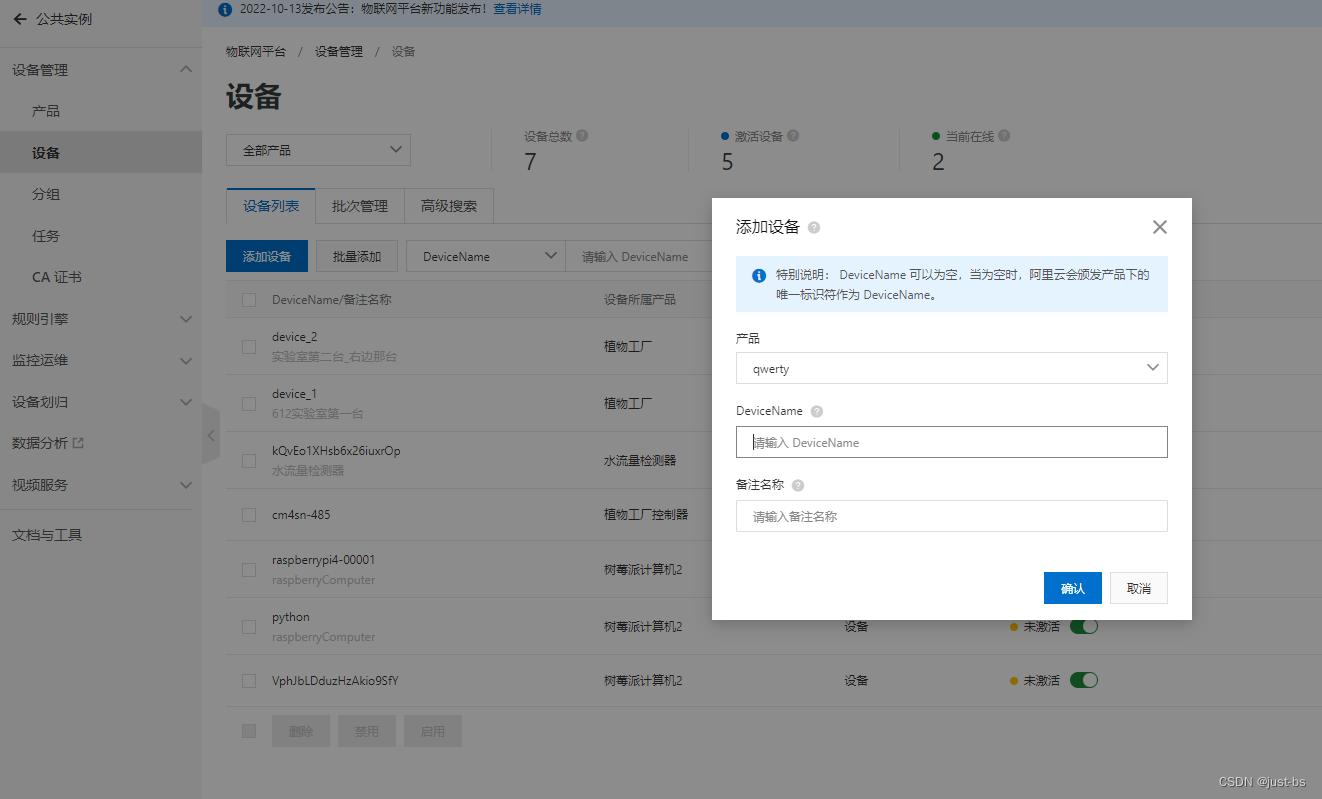Check the bottom bulk-action checkbox
Image resolution: width=1322 pixels, height=799 pixels.
point(249,731)
